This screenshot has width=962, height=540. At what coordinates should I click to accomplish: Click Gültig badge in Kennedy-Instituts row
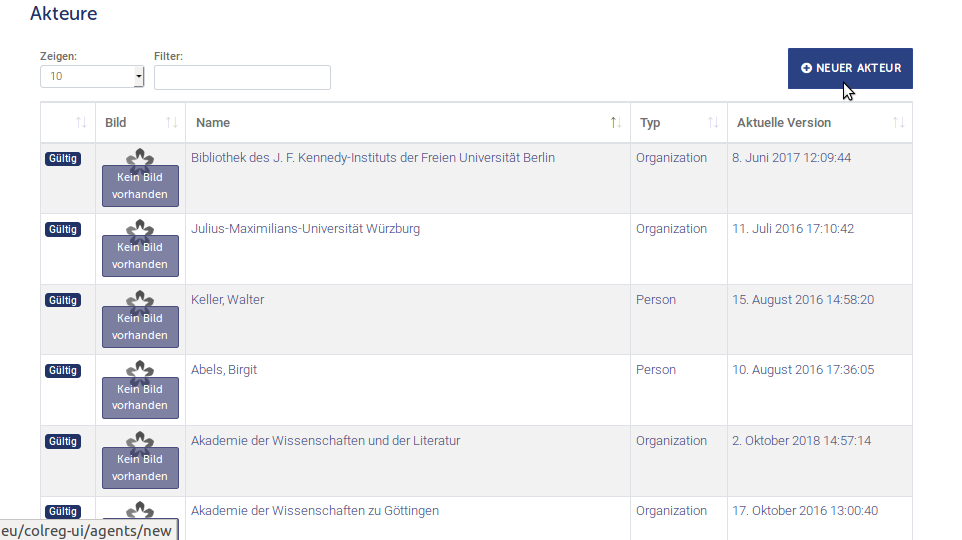[62, 159]
